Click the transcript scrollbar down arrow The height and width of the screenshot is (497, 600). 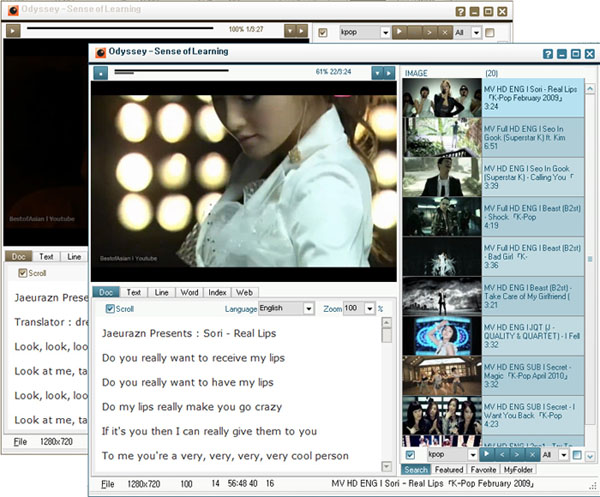pos(386,466)
